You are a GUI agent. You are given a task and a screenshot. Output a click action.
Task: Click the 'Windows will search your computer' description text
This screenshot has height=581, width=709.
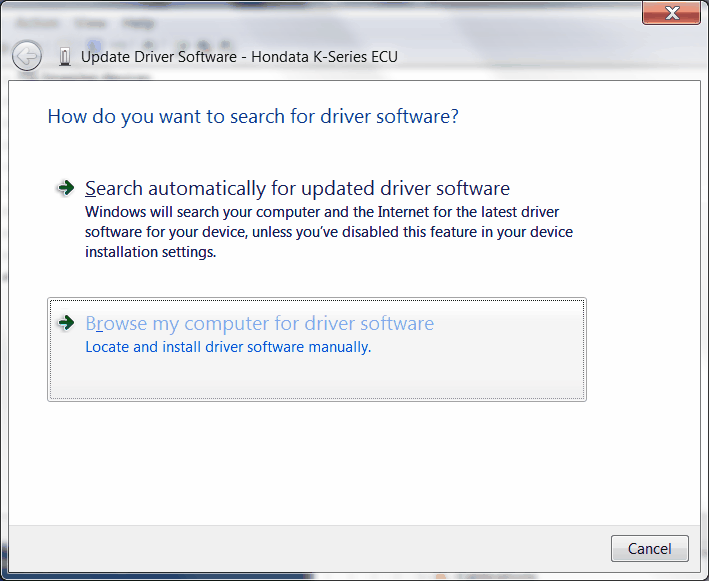click(329, 232)
